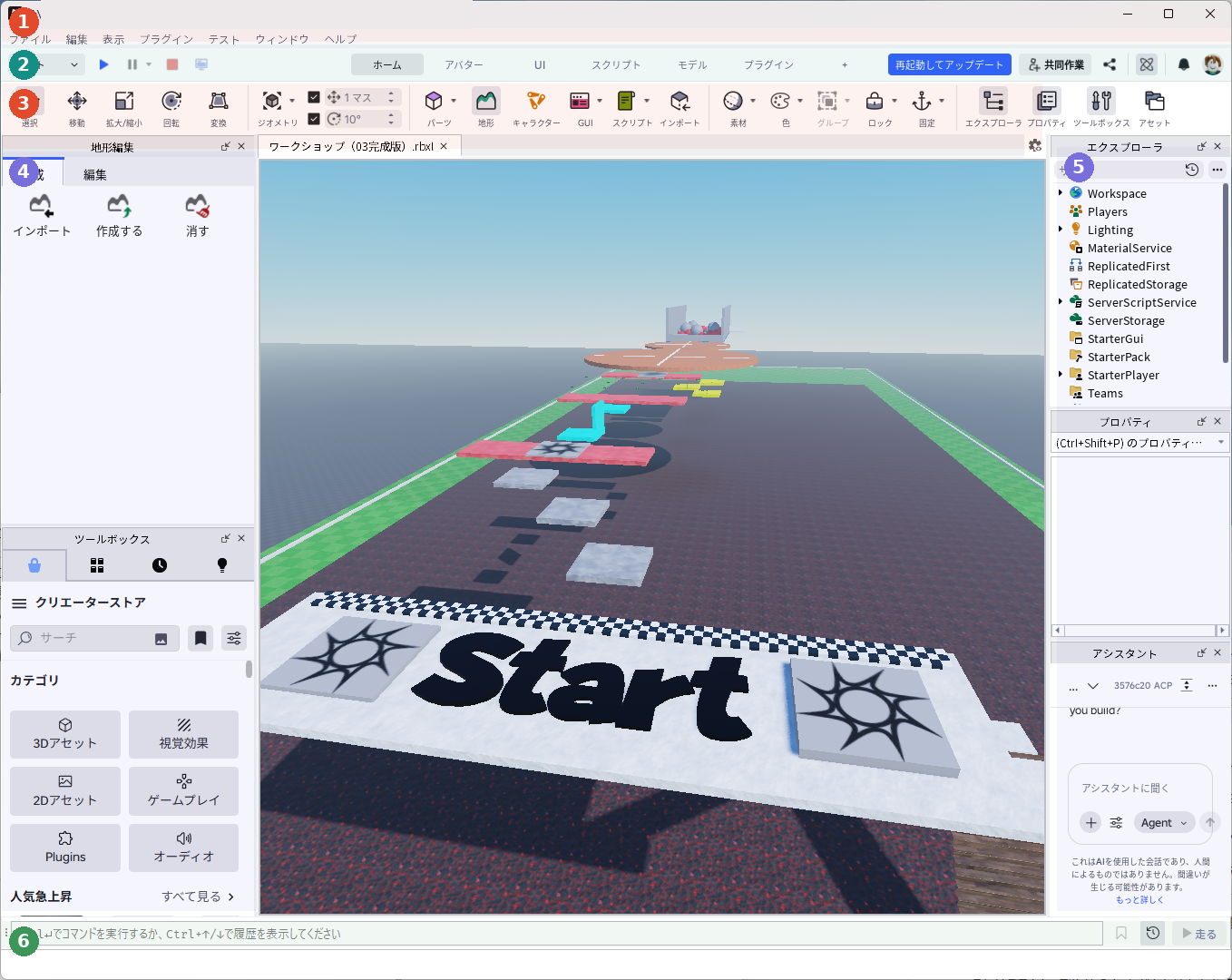Switch to the モデル ribbon tab

click(x=692, y=64)
